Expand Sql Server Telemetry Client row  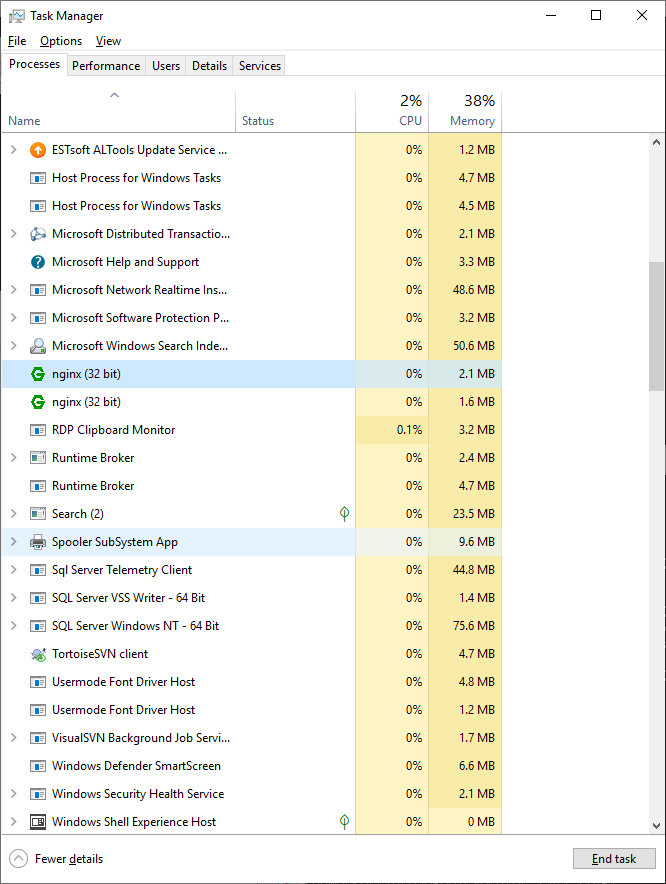[14, 570]
